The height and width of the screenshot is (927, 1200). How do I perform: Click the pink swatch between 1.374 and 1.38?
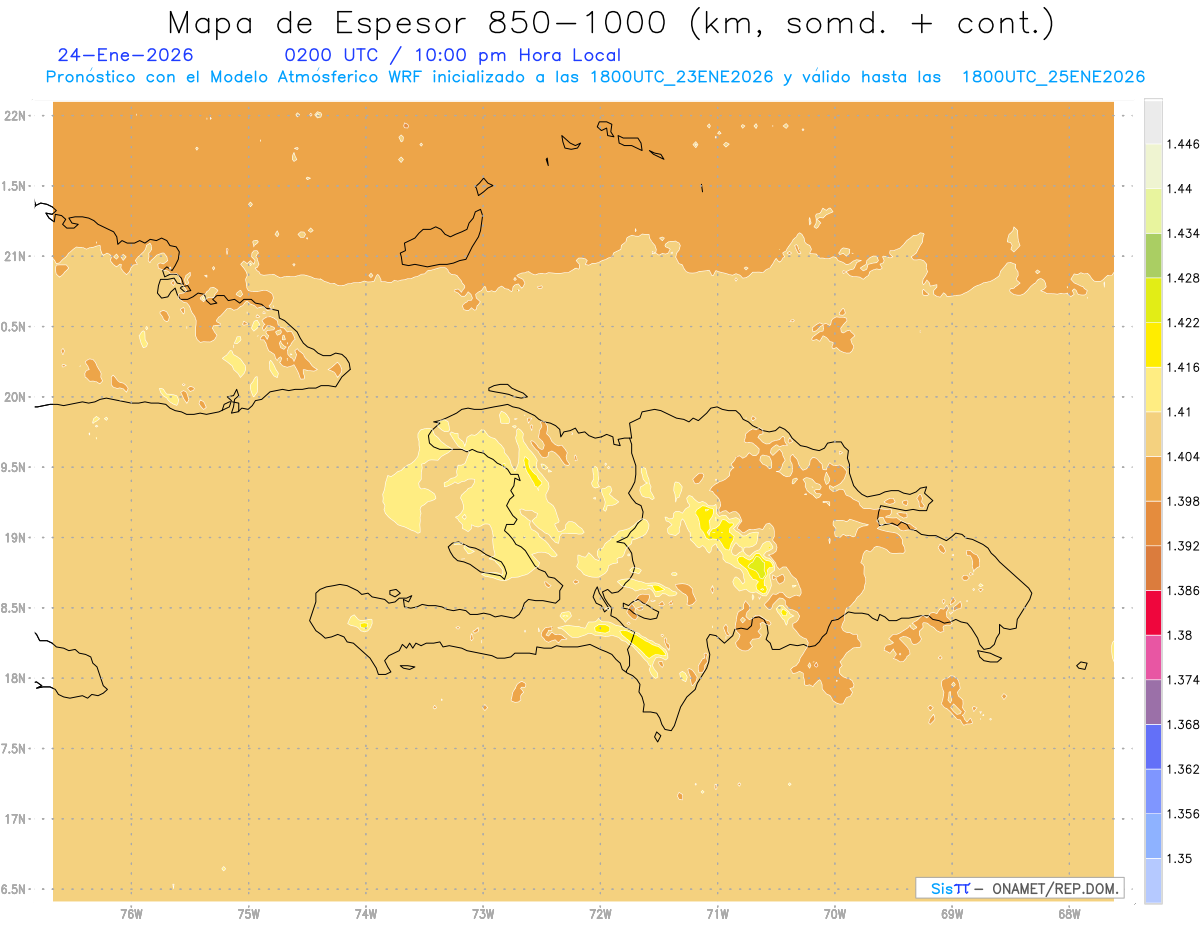pos(1153,657)
